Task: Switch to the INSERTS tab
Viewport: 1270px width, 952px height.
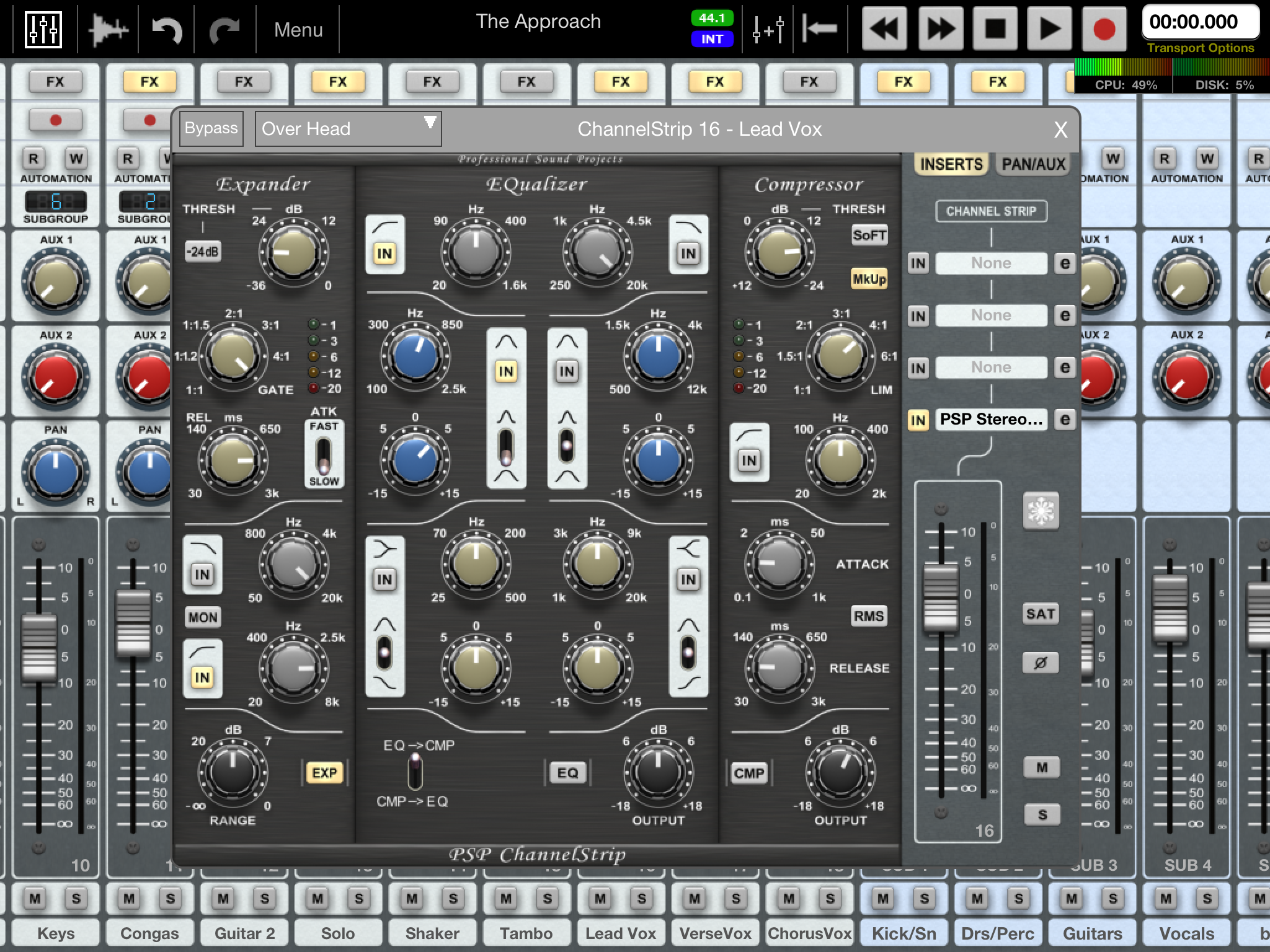Action: (951, 164)
